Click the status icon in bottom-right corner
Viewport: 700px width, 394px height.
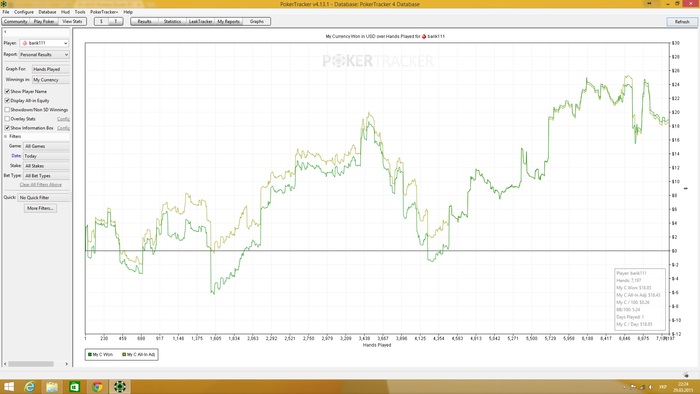(686, 375)
